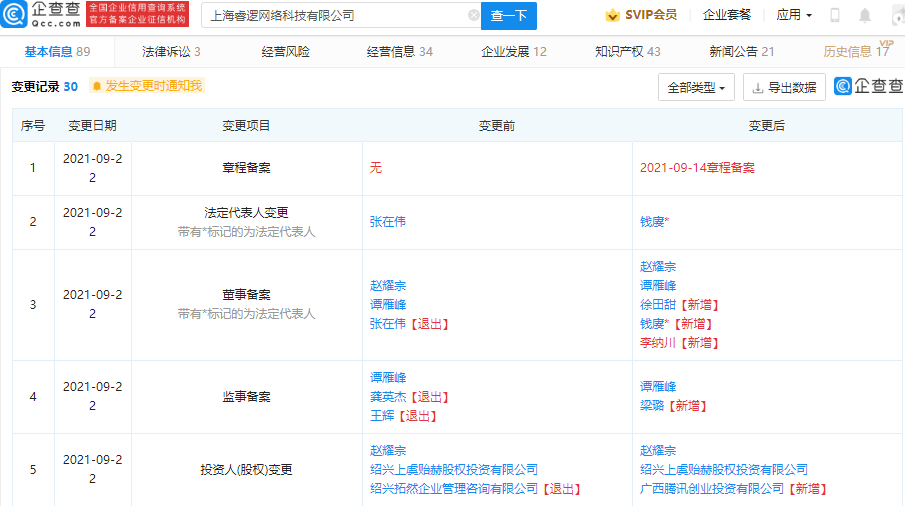The image size is (905, 506).
Task: Click the bell icon in 发生变更时通知我
Action: (x=97, y=86)
